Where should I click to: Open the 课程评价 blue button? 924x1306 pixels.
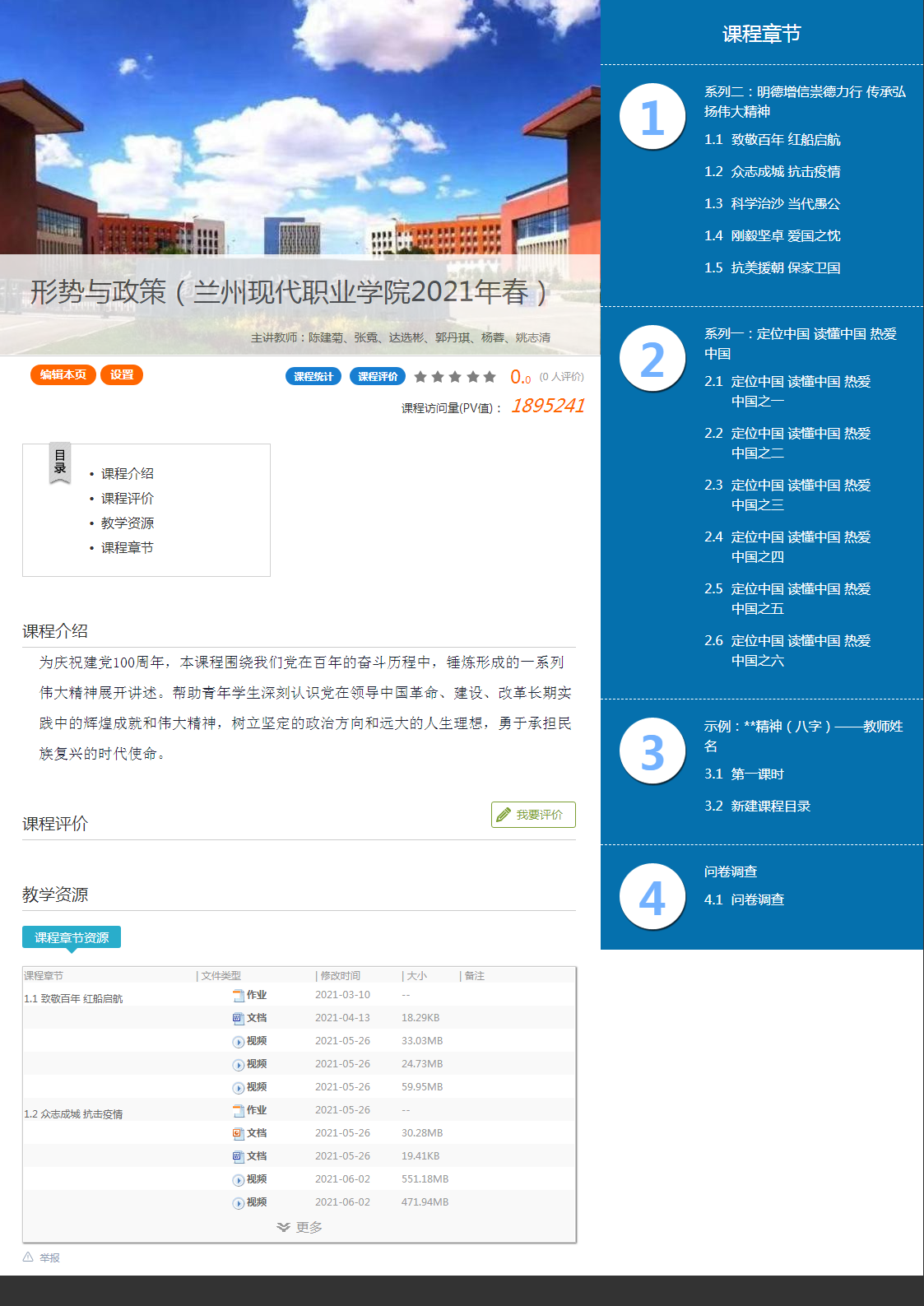point(378,376)
